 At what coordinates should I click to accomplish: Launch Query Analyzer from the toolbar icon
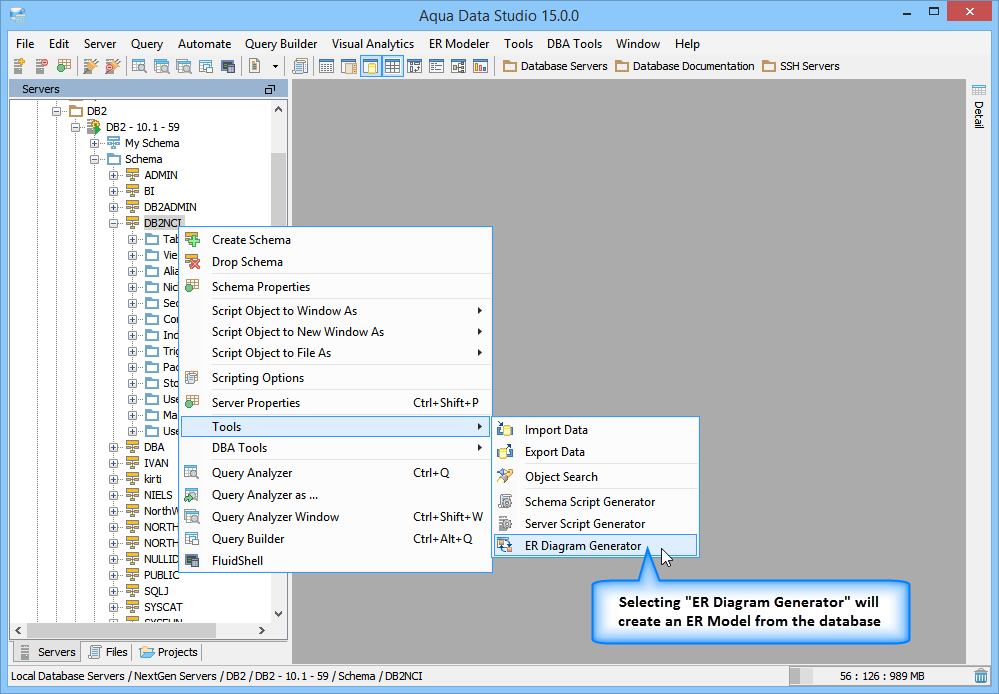pos(139,66)
